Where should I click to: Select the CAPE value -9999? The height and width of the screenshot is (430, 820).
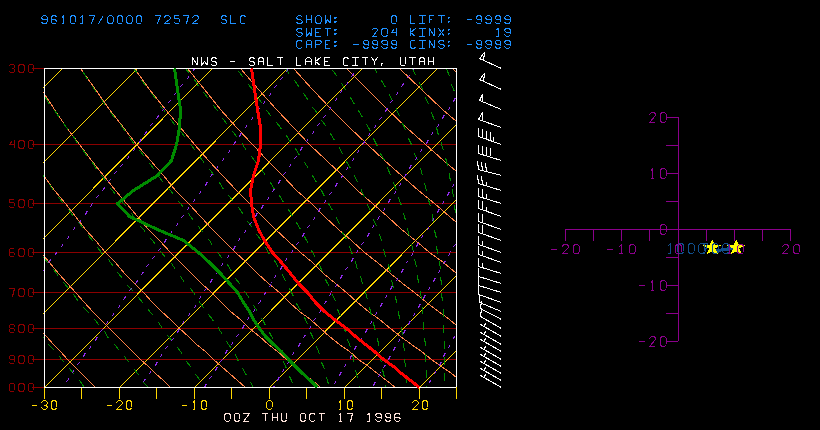(x=375, y=44)
